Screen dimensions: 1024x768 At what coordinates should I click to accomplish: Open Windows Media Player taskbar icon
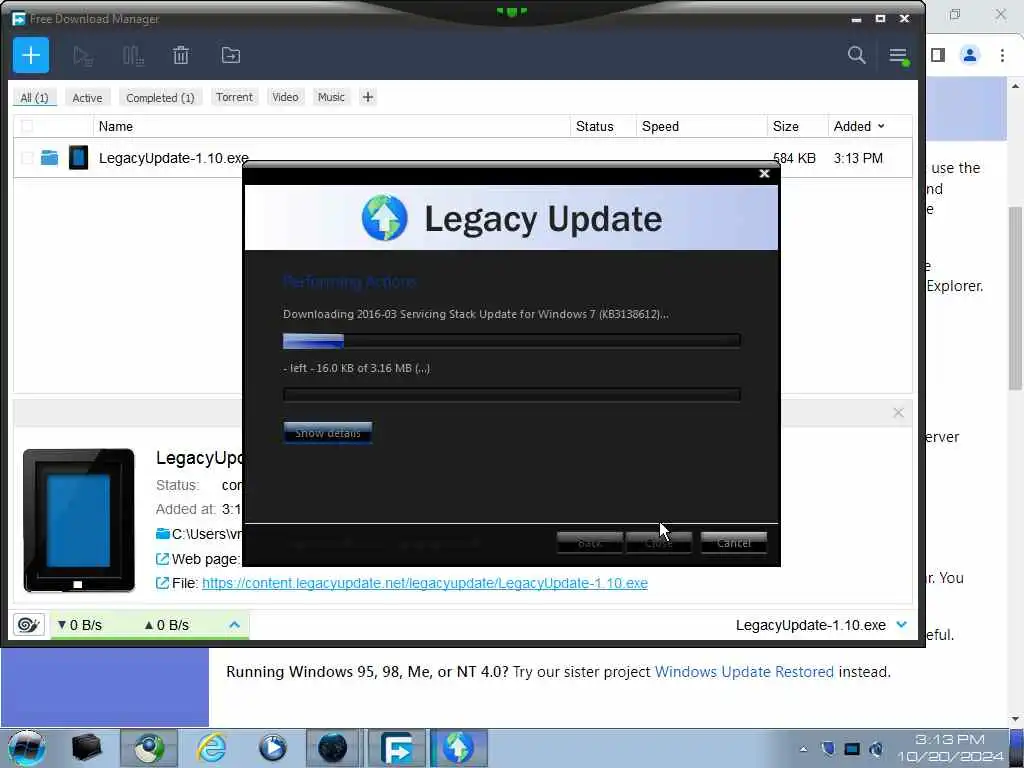point(272,748)
